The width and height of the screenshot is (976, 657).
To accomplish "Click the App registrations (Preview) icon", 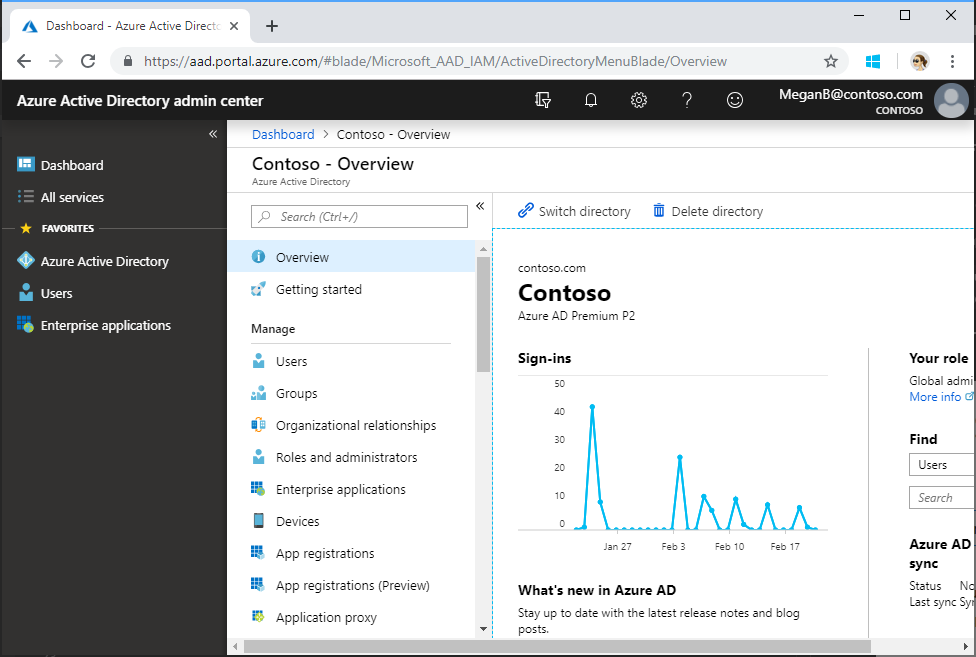I will [x=258, y=584].
